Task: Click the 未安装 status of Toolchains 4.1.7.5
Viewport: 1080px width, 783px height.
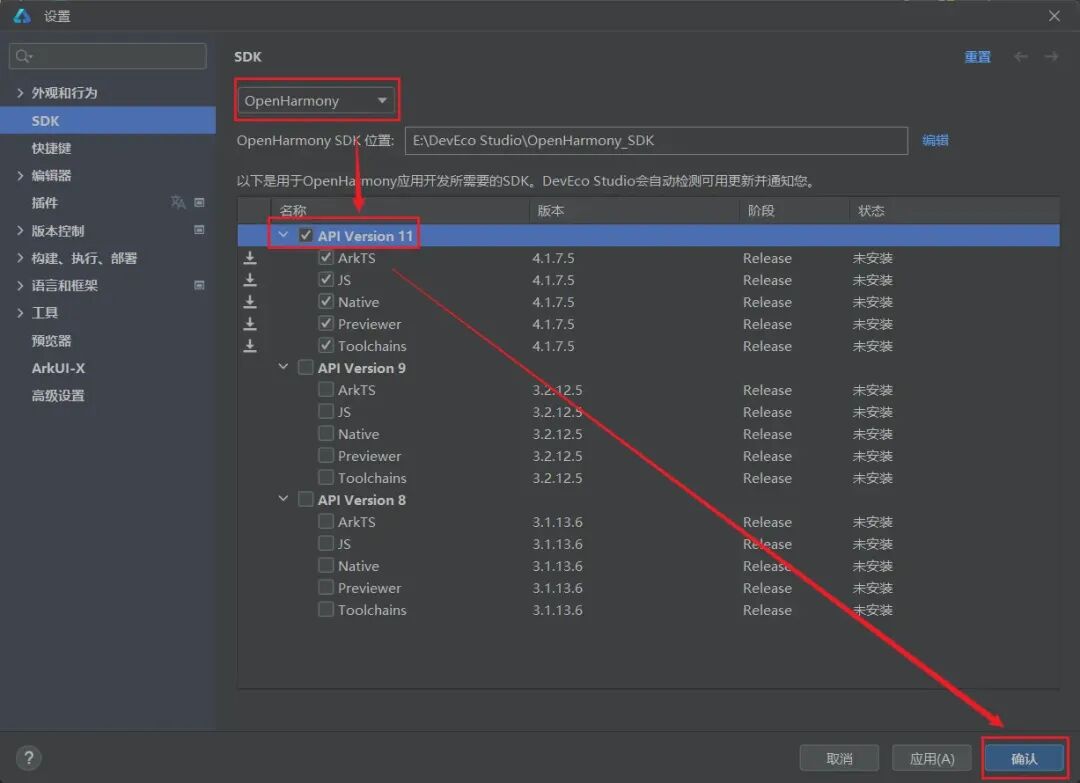Action: coord(873,346)
